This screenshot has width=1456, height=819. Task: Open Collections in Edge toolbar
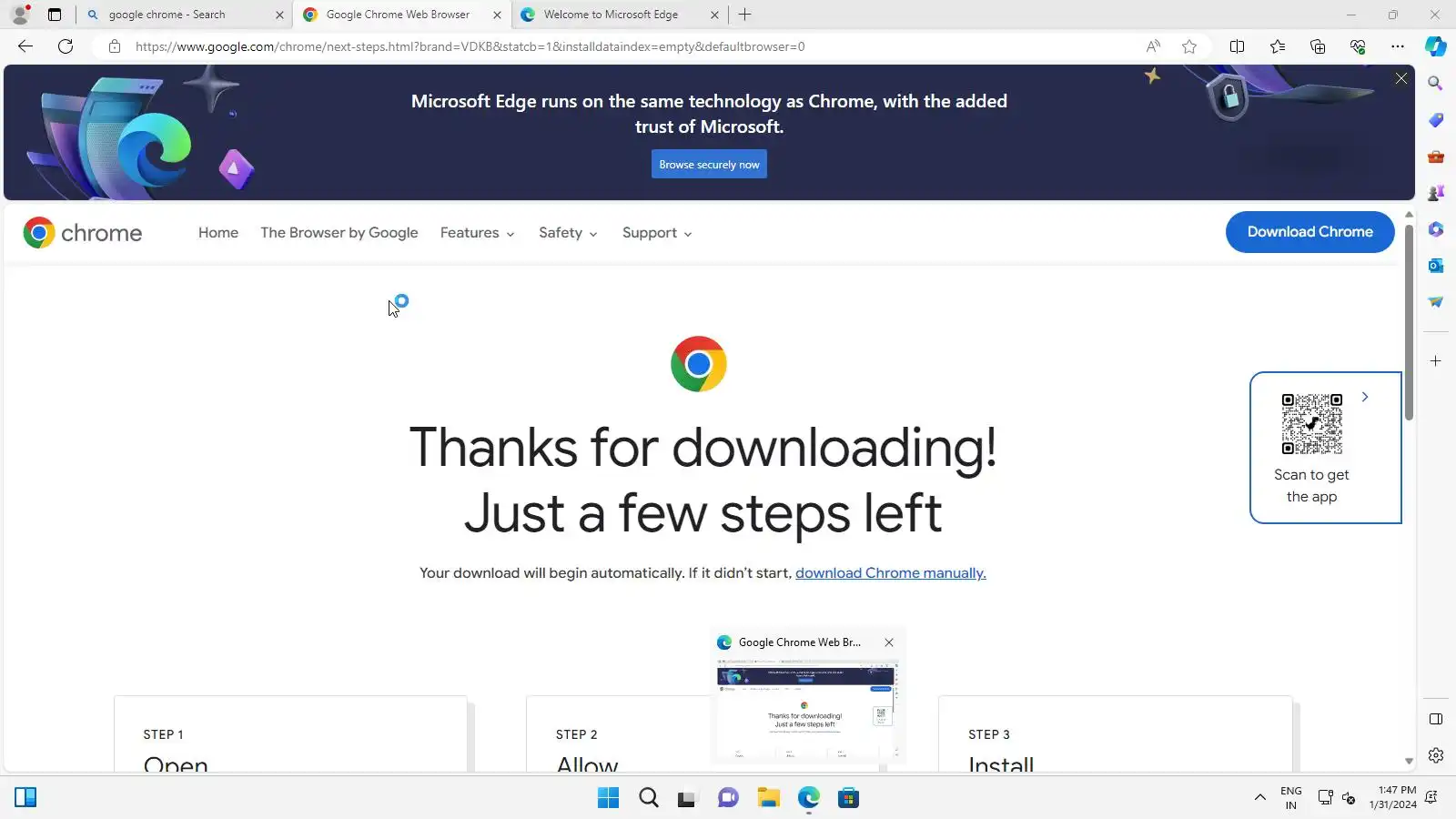coord(1318,46)
